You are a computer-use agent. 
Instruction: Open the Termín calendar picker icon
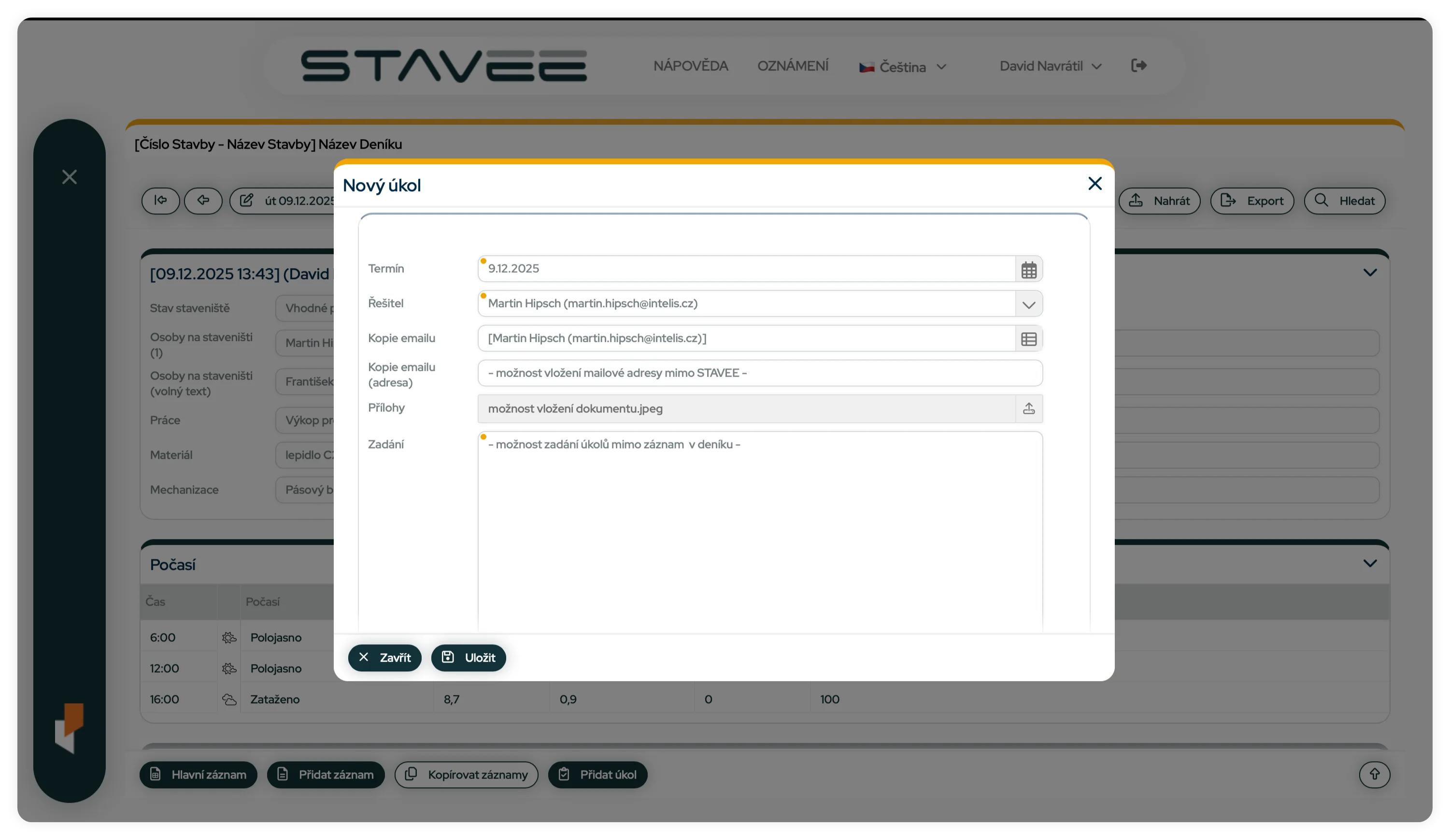pos(1029,269)
